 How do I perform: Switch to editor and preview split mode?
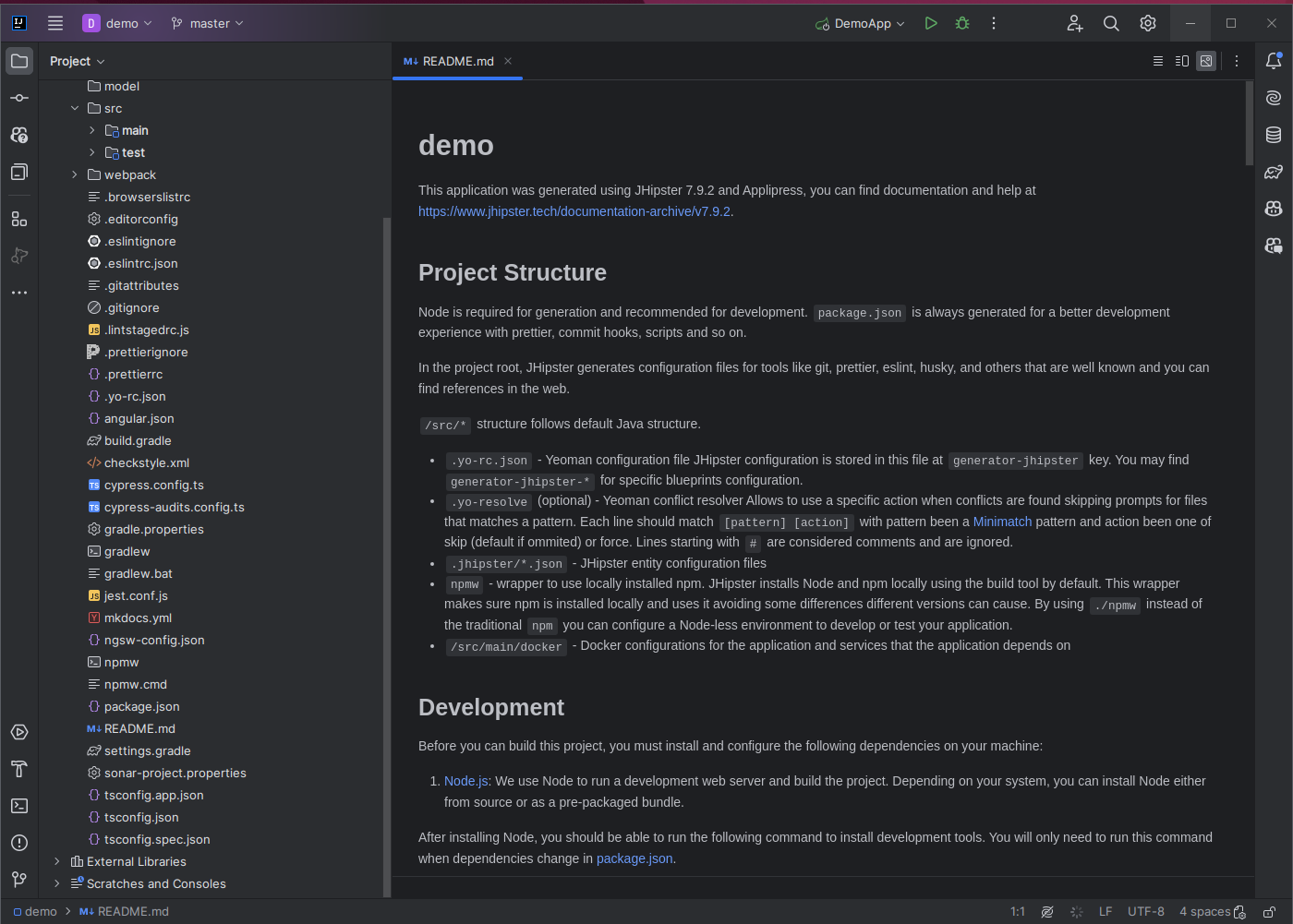point(1182,61)
